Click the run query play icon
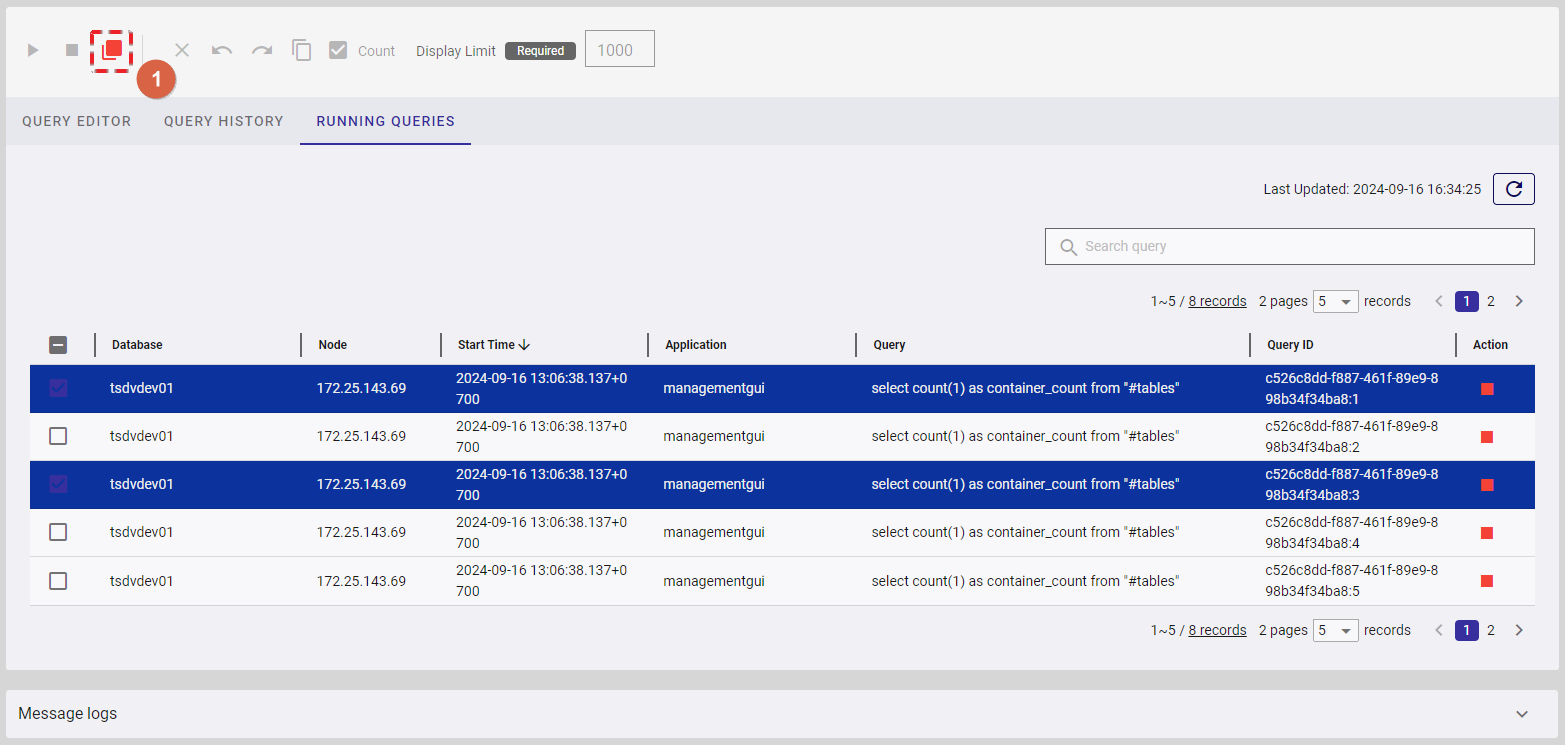Image resolution: width=1565 pixels, height=745 pixels. click(x=33, y=50)
